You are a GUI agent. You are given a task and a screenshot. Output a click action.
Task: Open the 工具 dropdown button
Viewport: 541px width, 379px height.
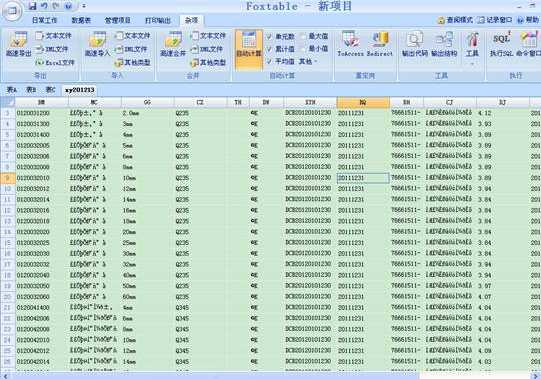tap(472, 48)
